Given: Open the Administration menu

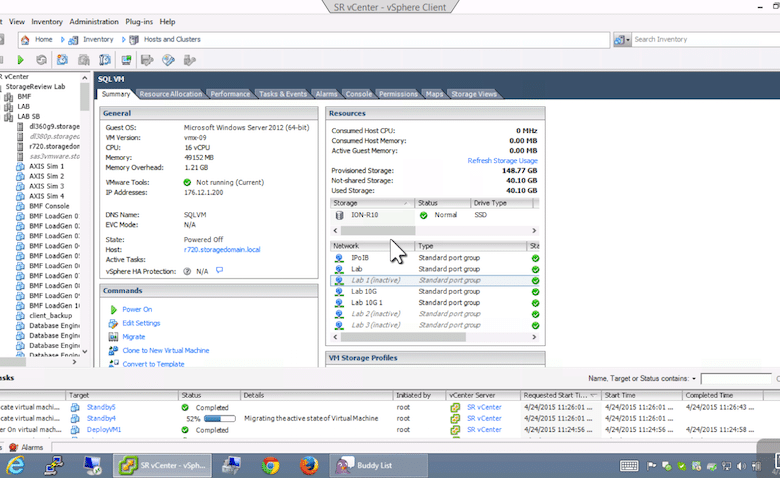Looking at the screenshot, I should tap(94, 22).
